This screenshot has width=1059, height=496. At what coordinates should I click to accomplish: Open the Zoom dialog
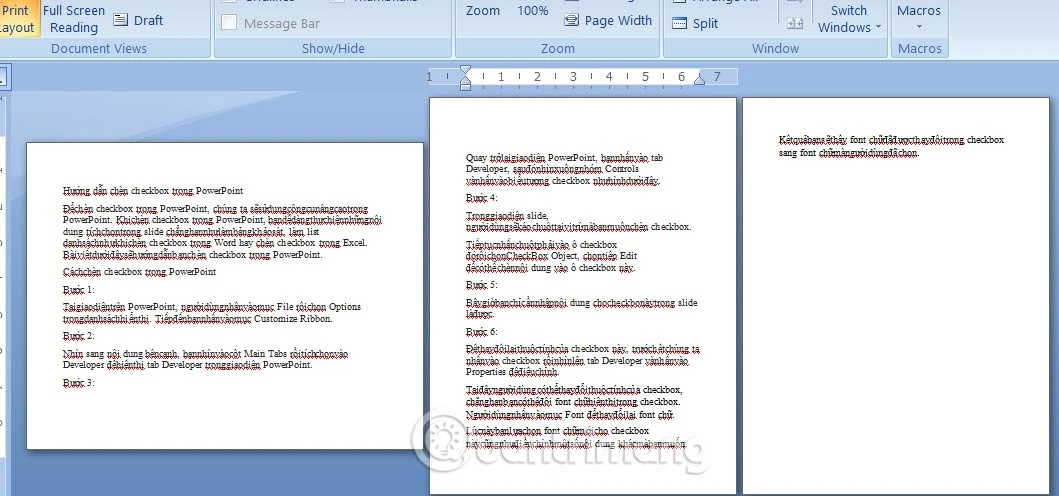[x=483, y=10]
